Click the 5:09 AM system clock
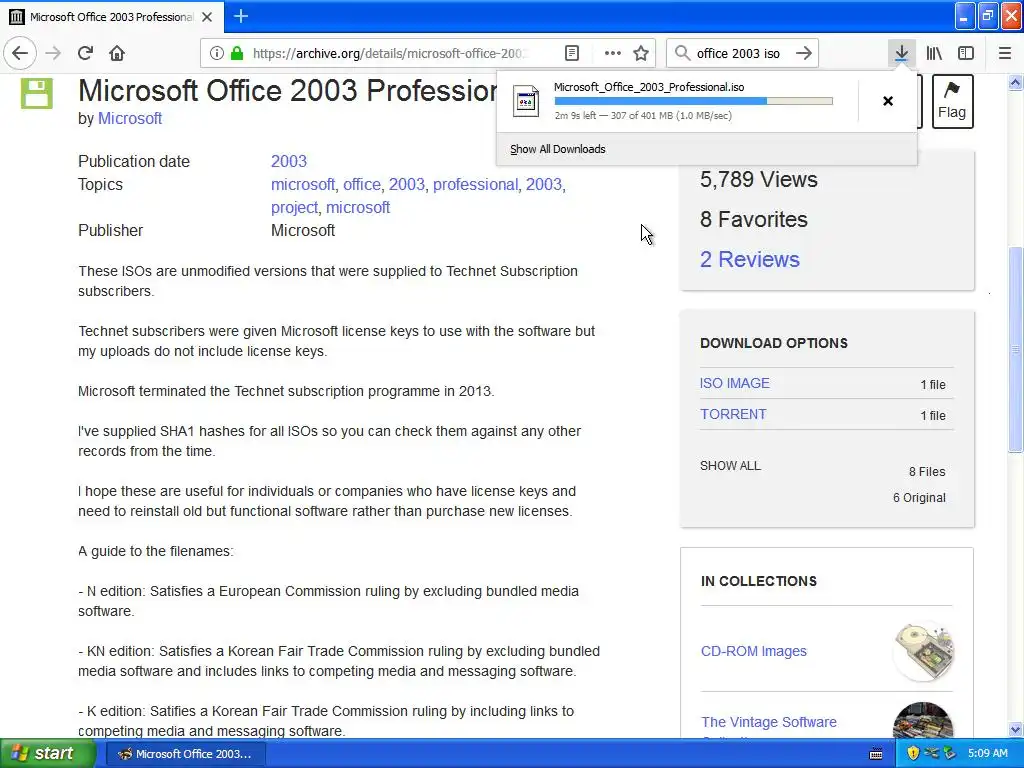Image resolution: width=1024 pixels, height=768 pixels. [987, 754]
